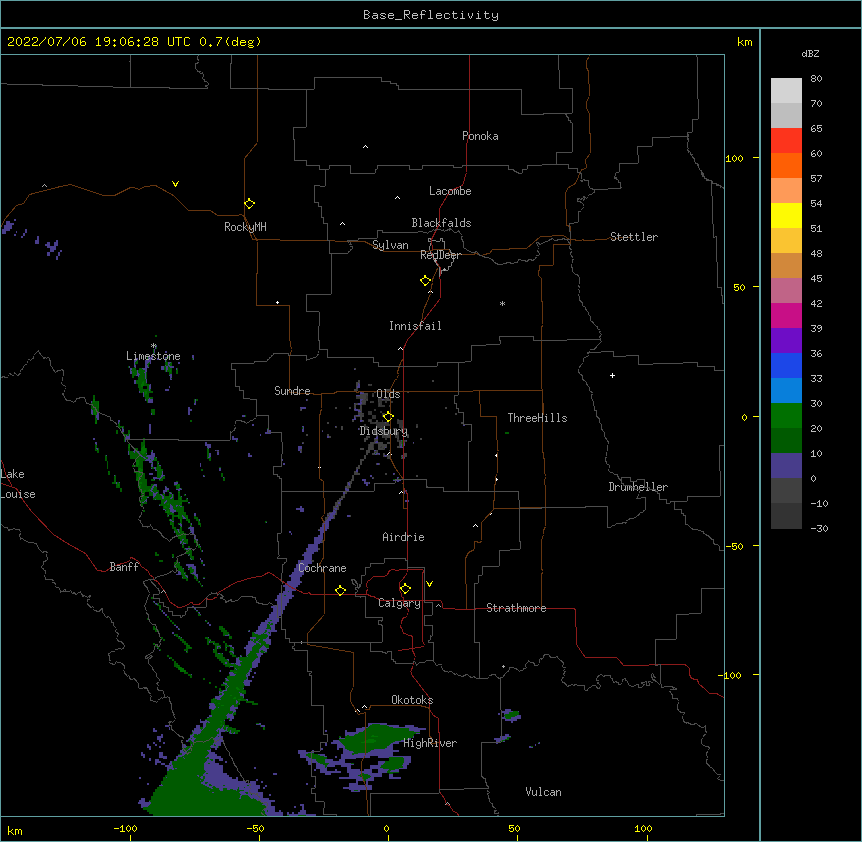Select the RedDeer label
The image size is (862, 842).
tap(440, 255)
